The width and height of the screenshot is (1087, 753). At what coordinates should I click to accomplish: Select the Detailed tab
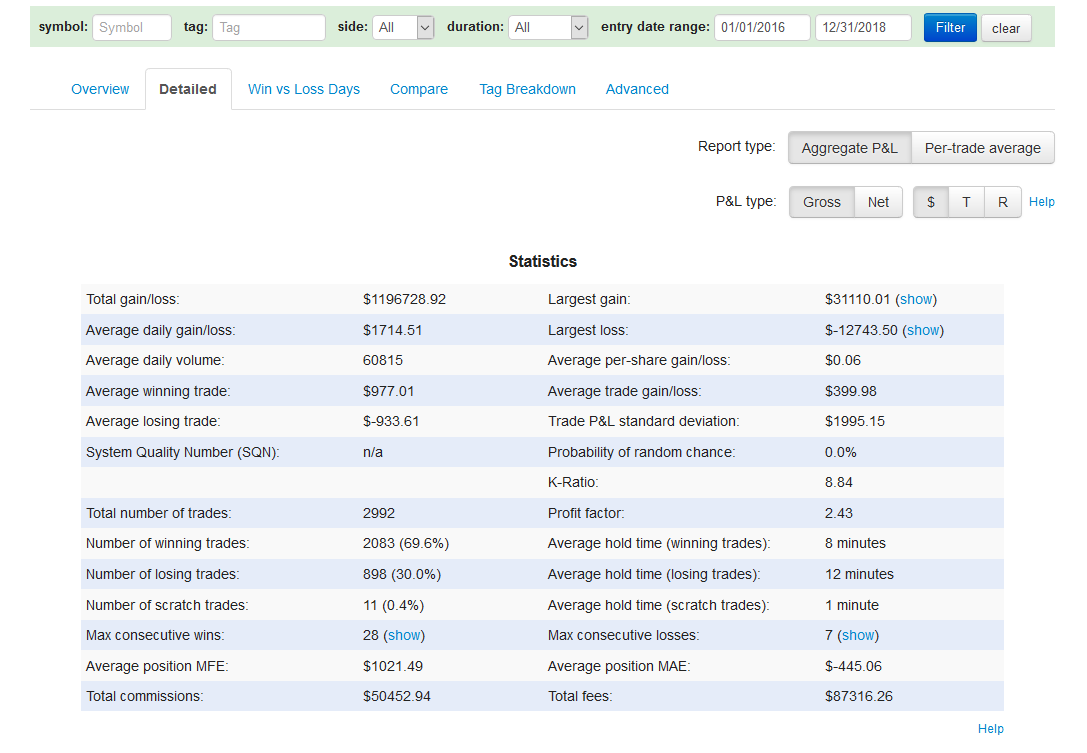(x=188, y=89)
